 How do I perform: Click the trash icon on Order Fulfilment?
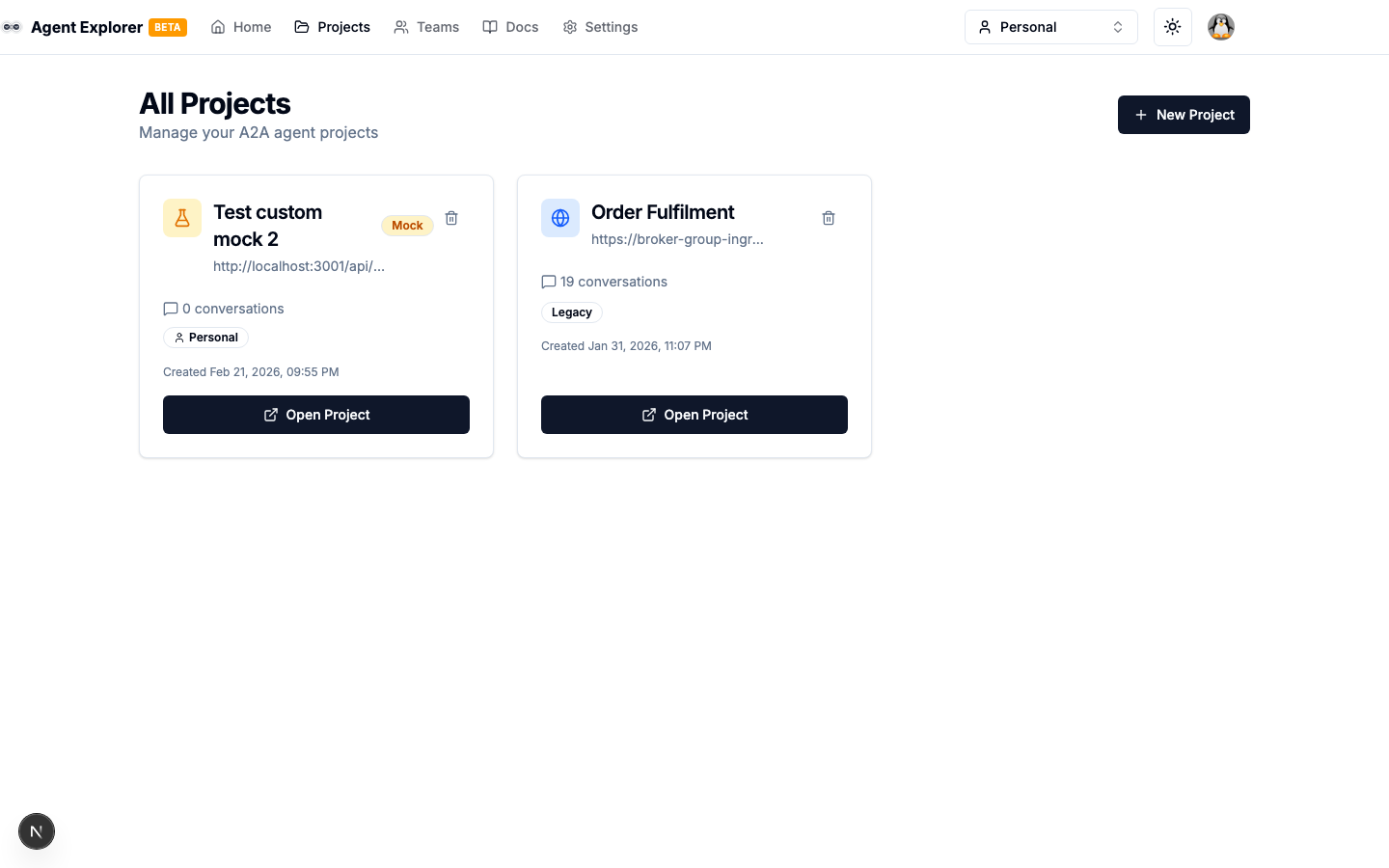(829, 218)
